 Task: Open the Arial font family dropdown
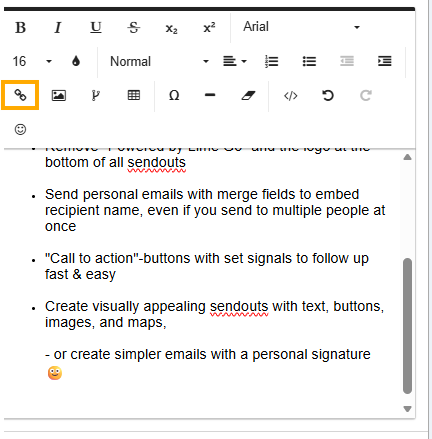click(x=301, y=27)
